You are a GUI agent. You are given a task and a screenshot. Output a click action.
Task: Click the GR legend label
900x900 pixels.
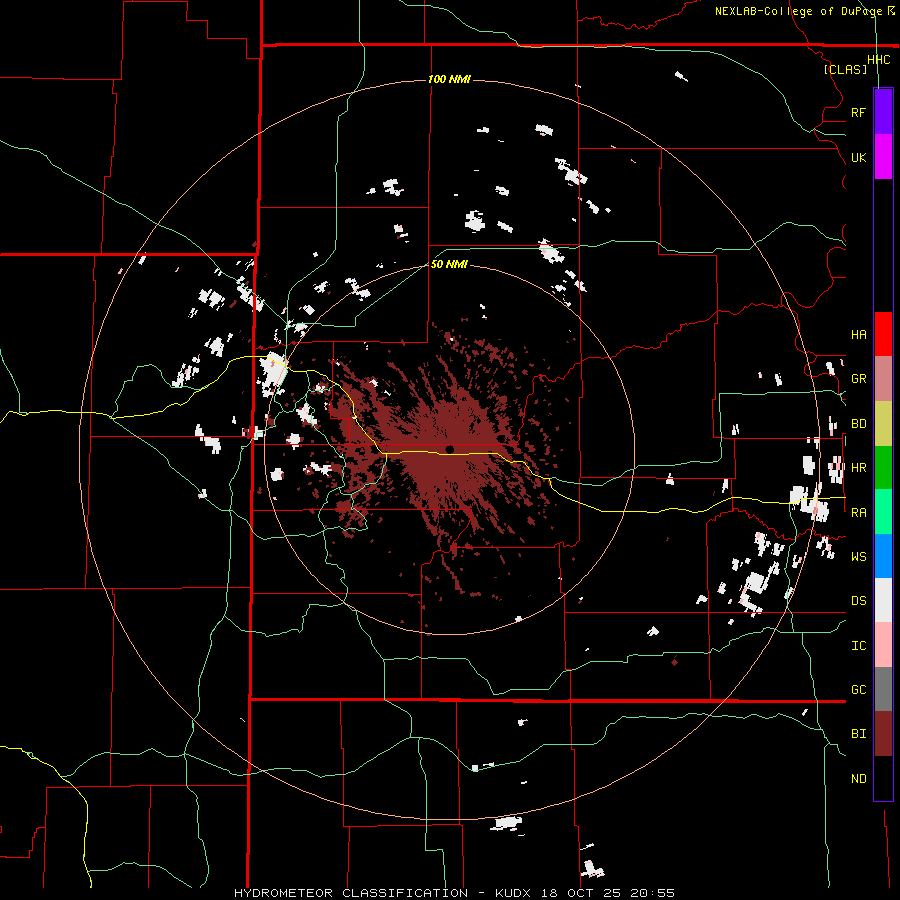[858, 379]
